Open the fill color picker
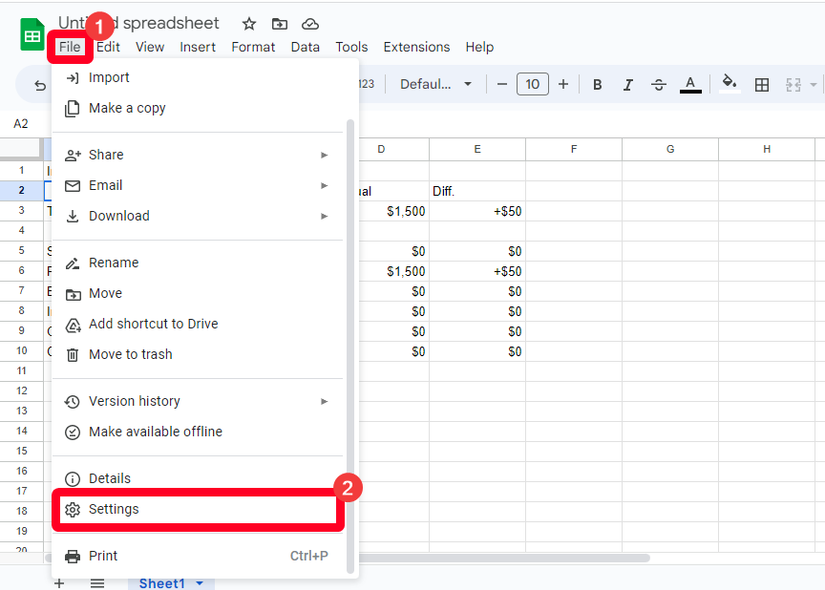825x590 pixels. [729, 83]
